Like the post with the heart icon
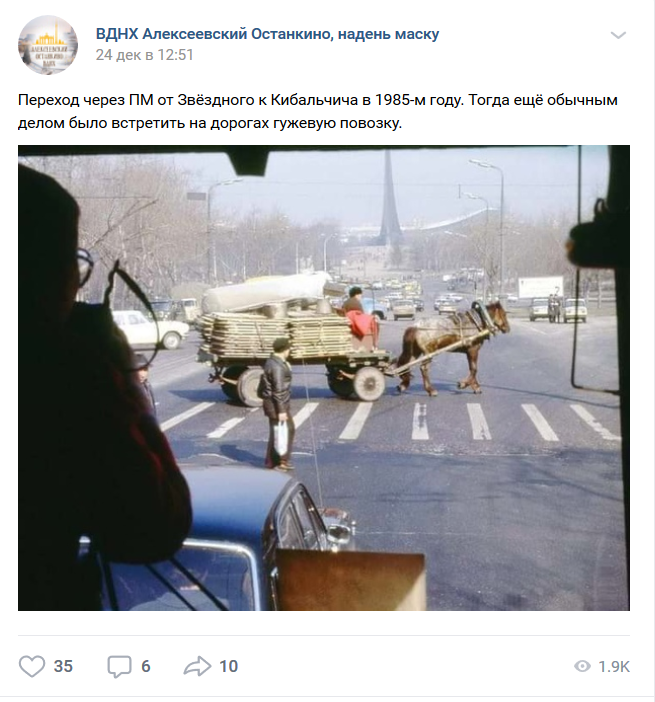Image resolution: width=655 pixels, height=702 pixels. coord(32,666)
